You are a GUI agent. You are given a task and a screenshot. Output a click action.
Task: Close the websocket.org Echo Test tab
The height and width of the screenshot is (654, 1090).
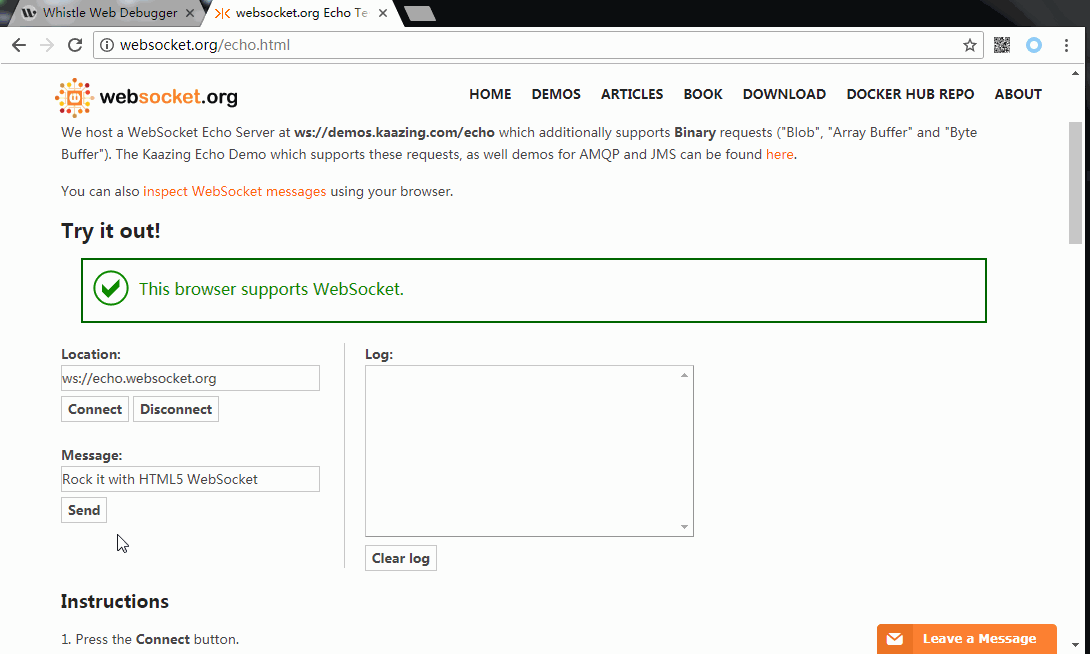[x=382, y=13]
